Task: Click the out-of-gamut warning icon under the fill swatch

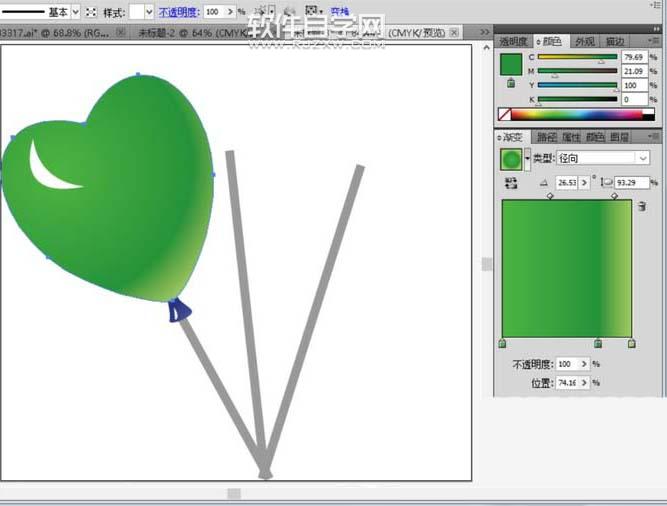Action: point(511,84)
